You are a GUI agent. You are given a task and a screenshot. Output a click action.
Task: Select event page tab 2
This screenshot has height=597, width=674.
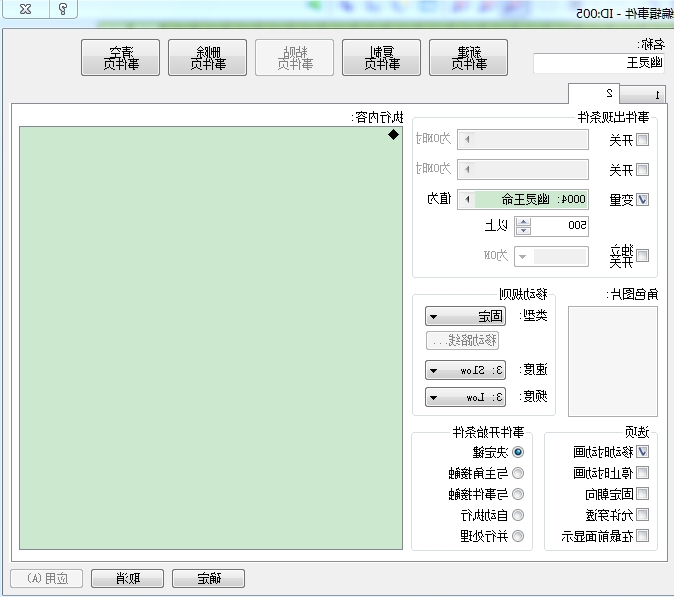(x=594, y=93)
